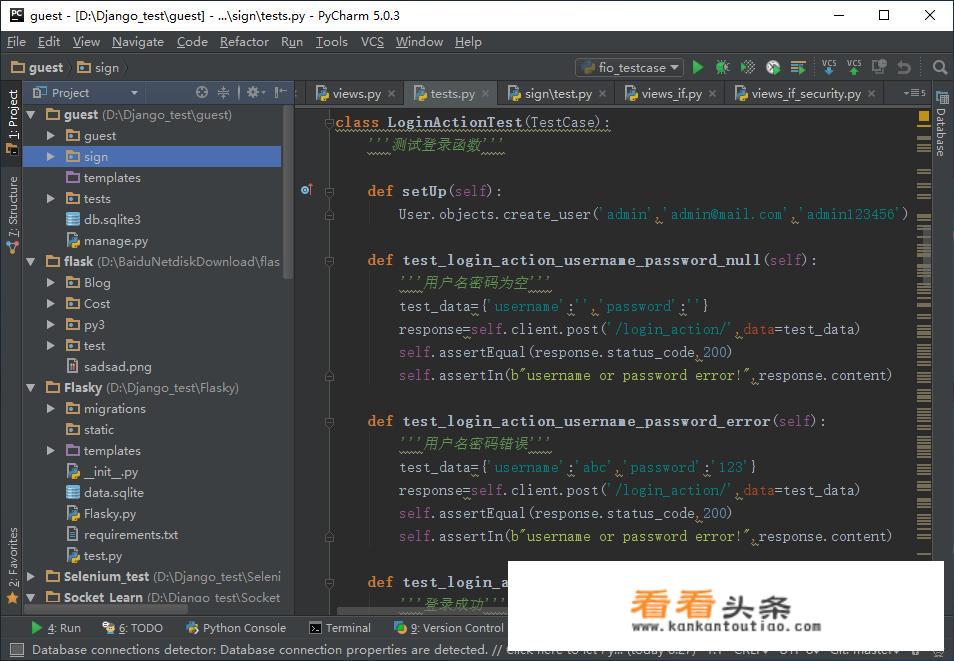Start debugging with the bug icon
This screenshot has height=661, width=954.
coord(722,67)
